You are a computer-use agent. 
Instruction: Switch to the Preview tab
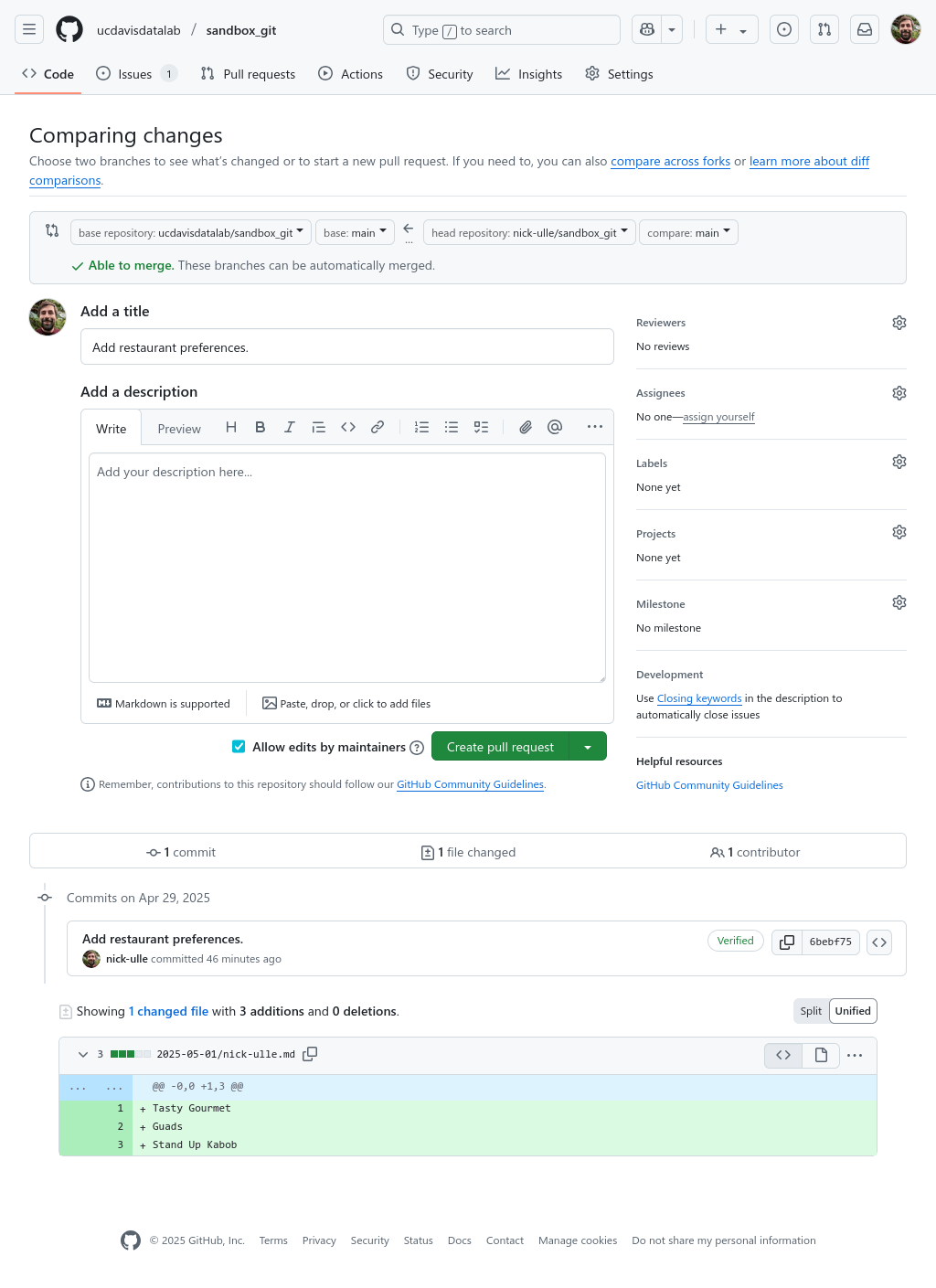[x=178, y=428]
